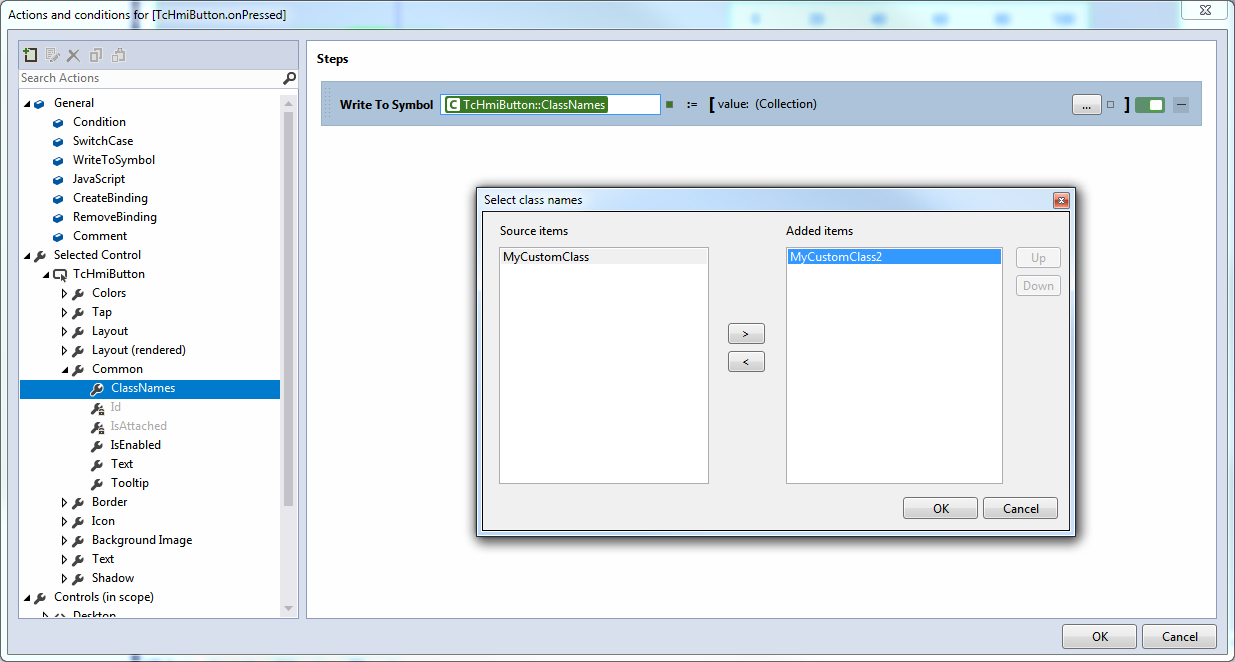Click the locked wrench icon beside IsAttached
This screenshot has width=1235, height=662.
pyautogui.click(x=97, y=426)
